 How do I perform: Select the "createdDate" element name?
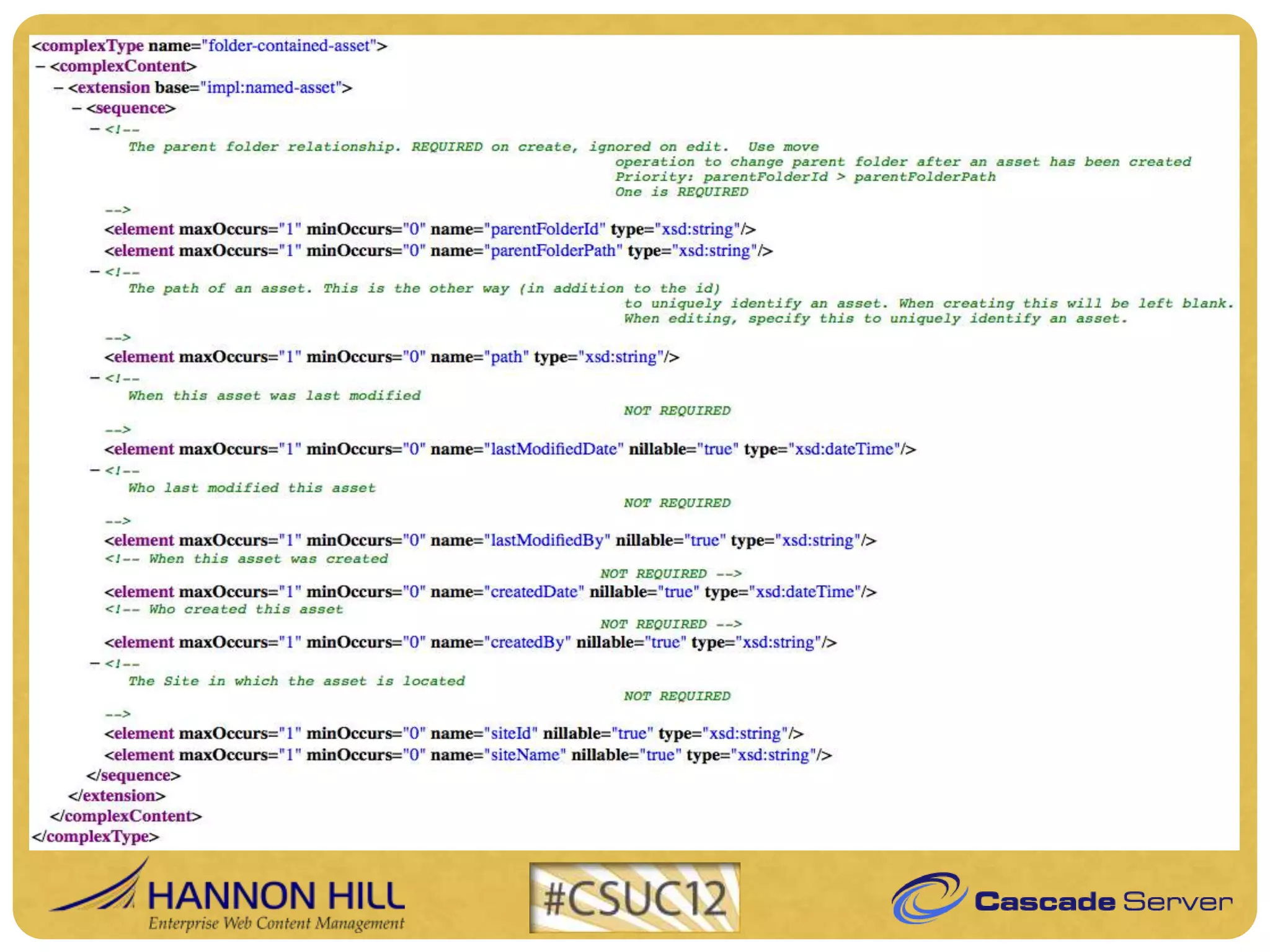(534, 592)
